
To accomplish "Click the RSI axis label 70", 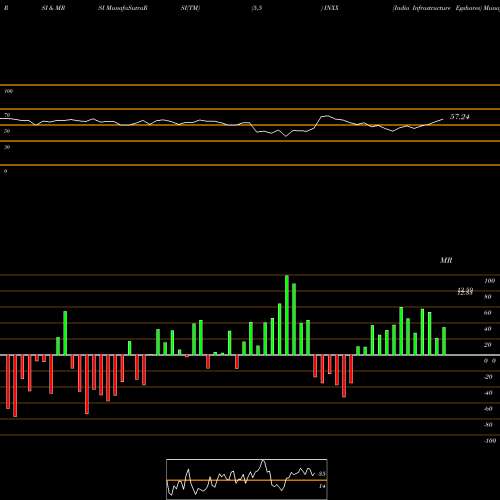I will click(7, 115).
